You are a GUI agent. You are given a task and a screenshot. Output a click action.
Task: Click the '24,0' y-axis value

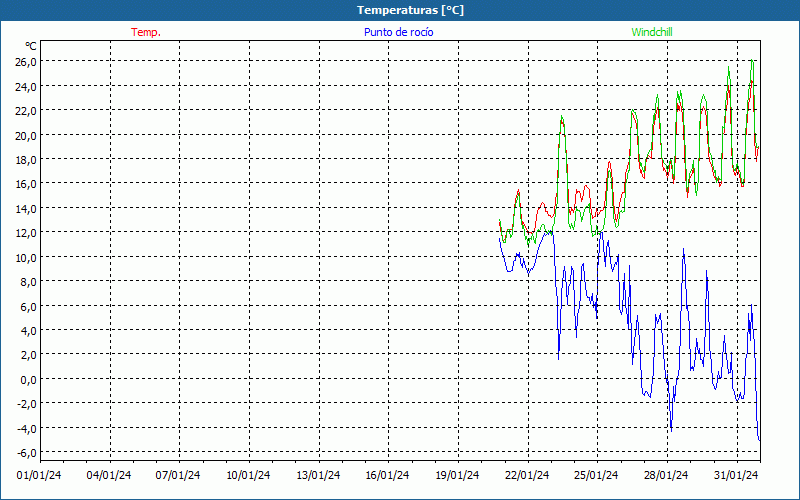point(27,86)
